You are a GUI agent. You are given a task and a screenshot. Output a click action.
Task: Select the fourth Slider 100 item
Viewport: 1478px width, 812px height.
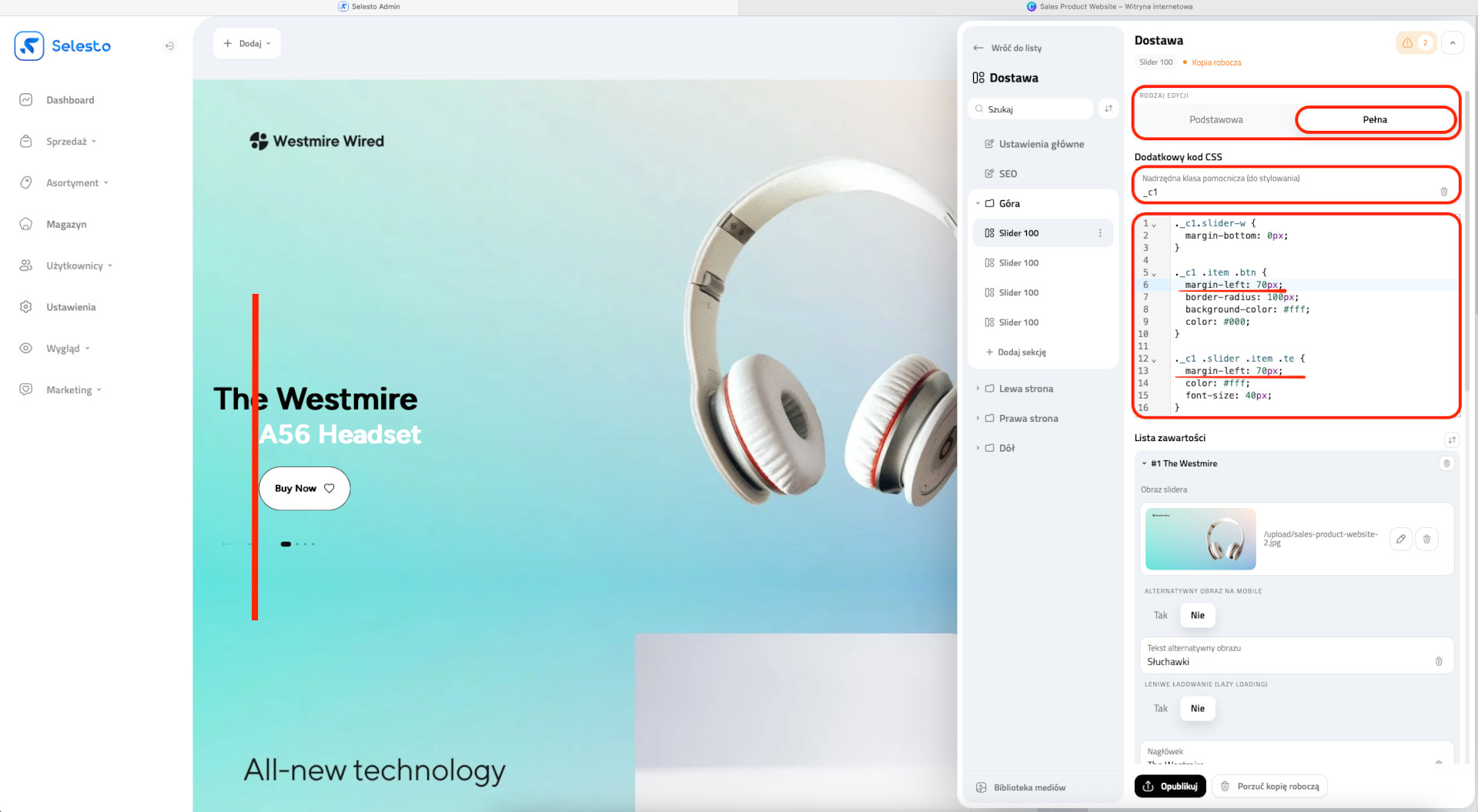tap(1043, 322)
